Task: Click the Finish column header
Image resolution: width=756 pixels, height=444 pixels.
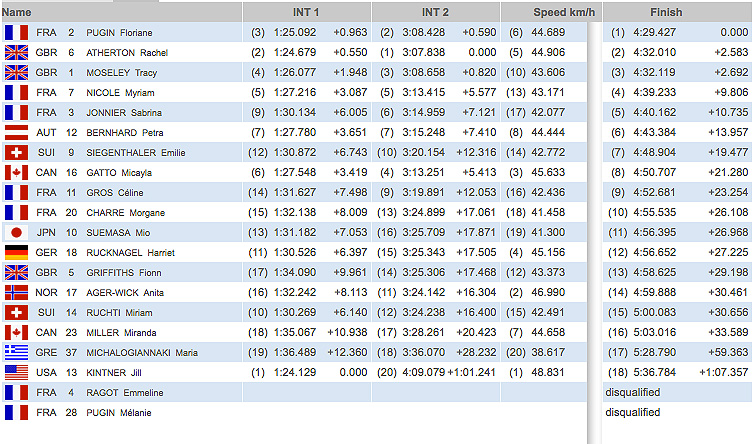Action: 665,12
